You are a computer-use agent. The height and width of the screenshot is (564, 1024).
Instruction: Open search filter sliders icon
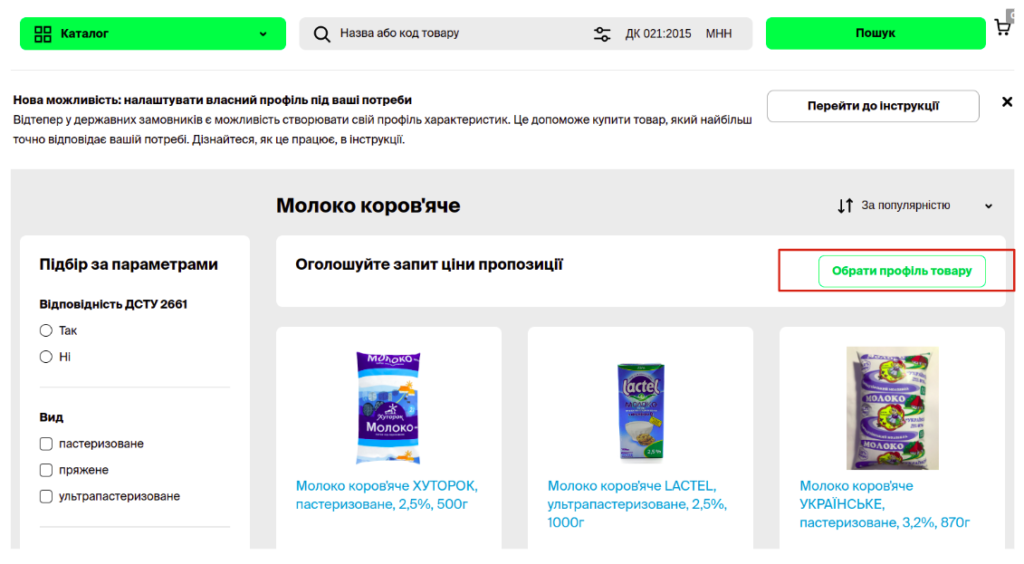point(602,34)
